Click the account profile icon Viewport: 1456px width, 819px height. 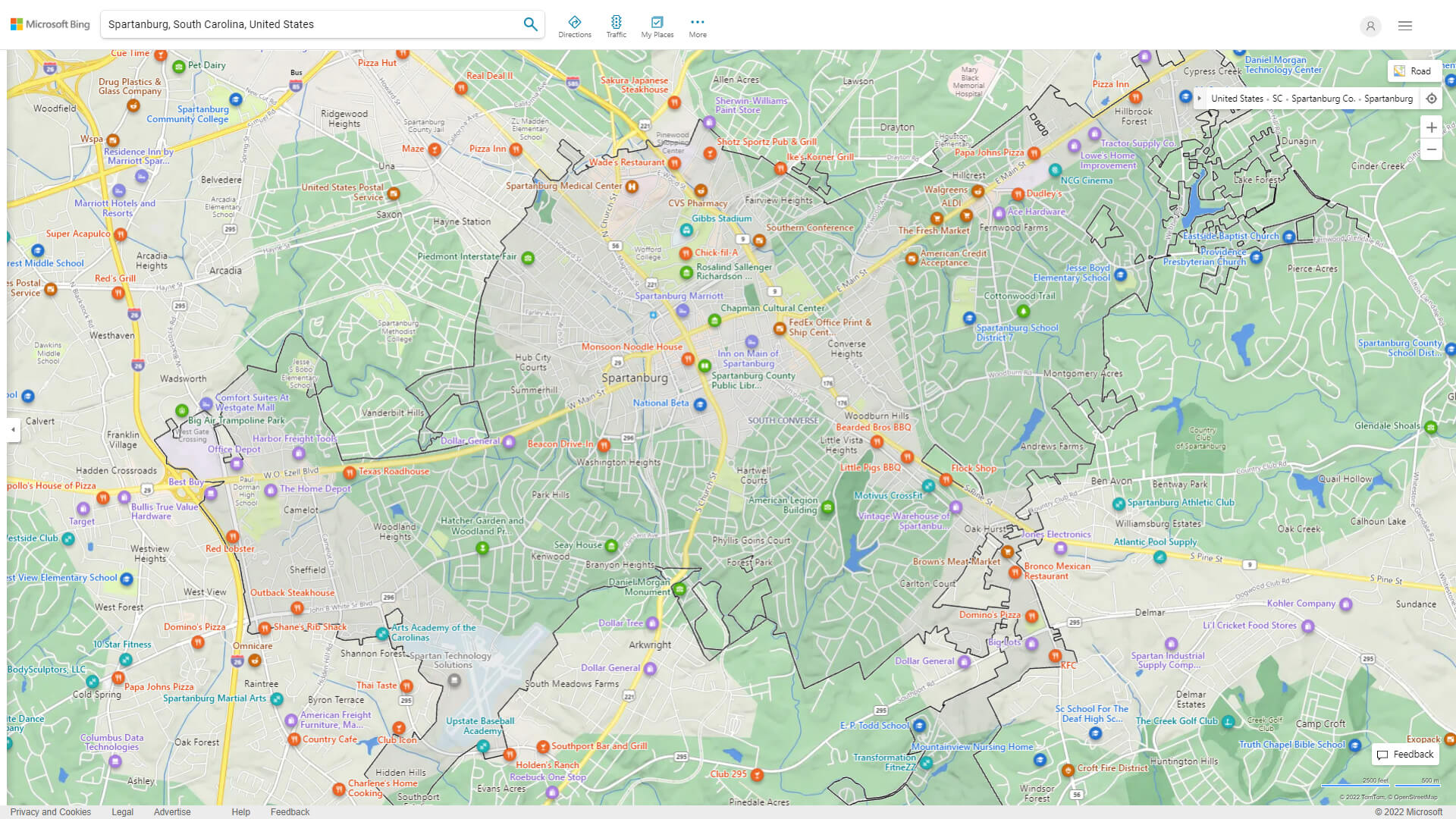[x=1370, y=26]
